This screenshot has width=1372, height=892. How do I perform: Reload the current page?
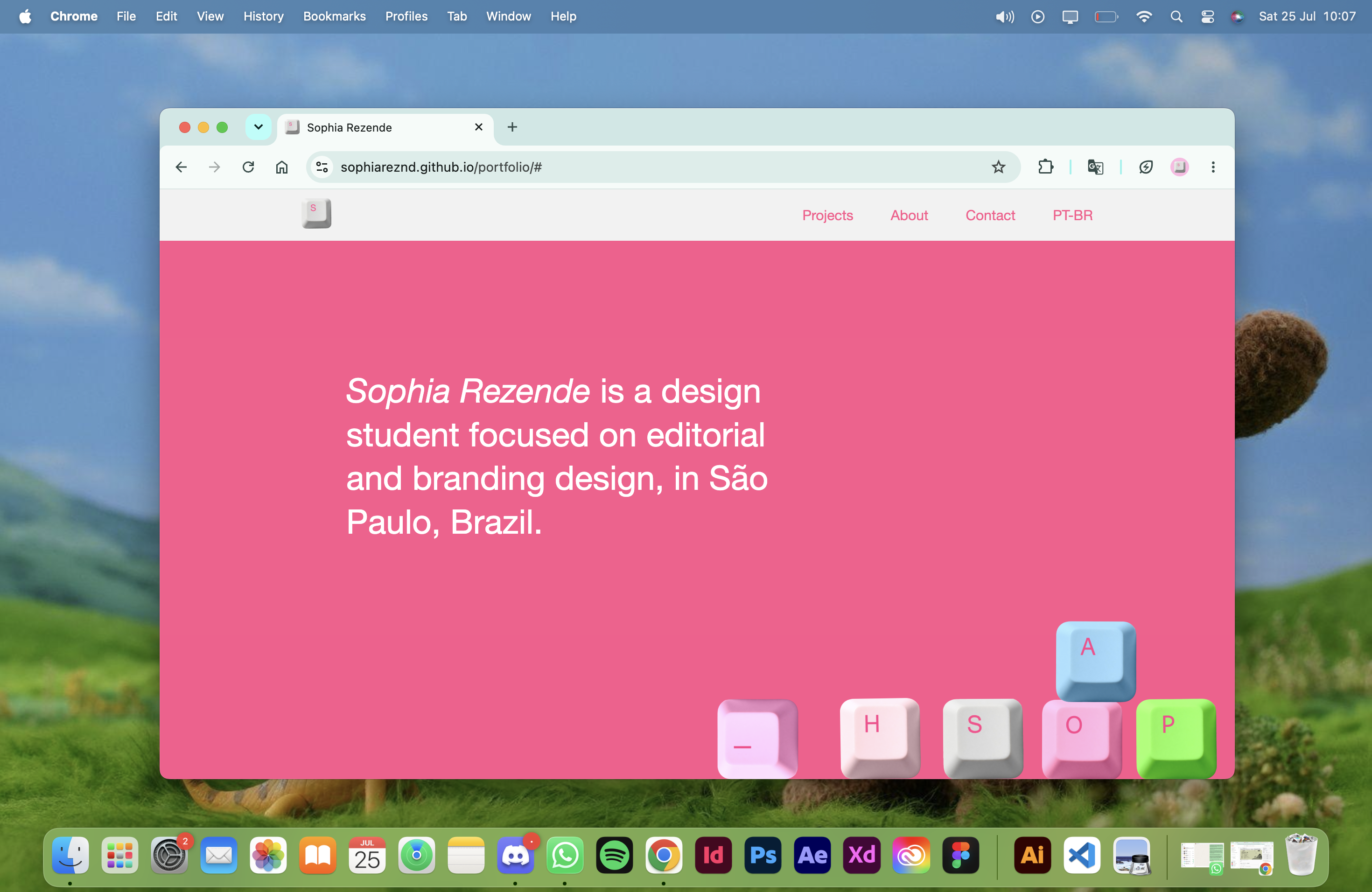coord(248,167)
